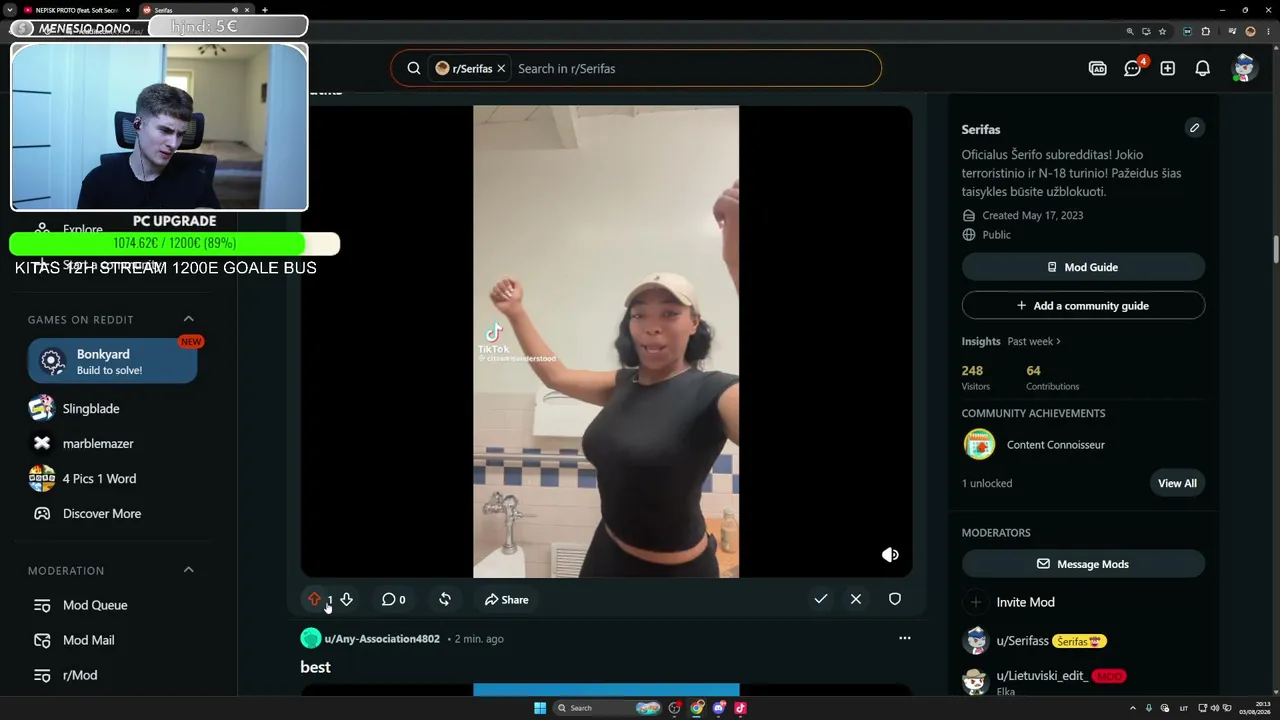Viewport: 1280px width, 720px height.
Task: Toggle the video sound icon
Action: pos(890,555)
